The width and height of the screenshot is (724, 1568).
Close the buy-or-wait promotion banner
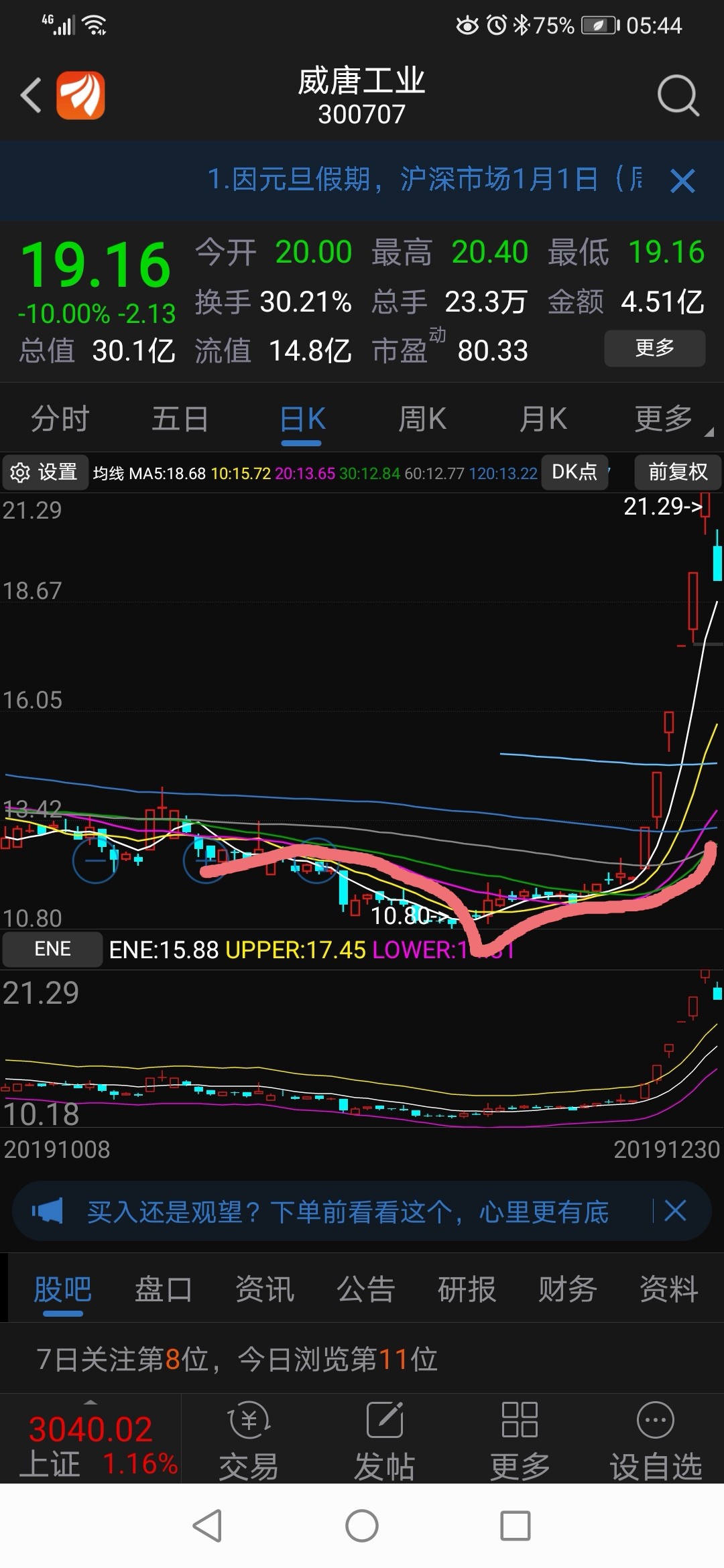tap(675, 1211)
